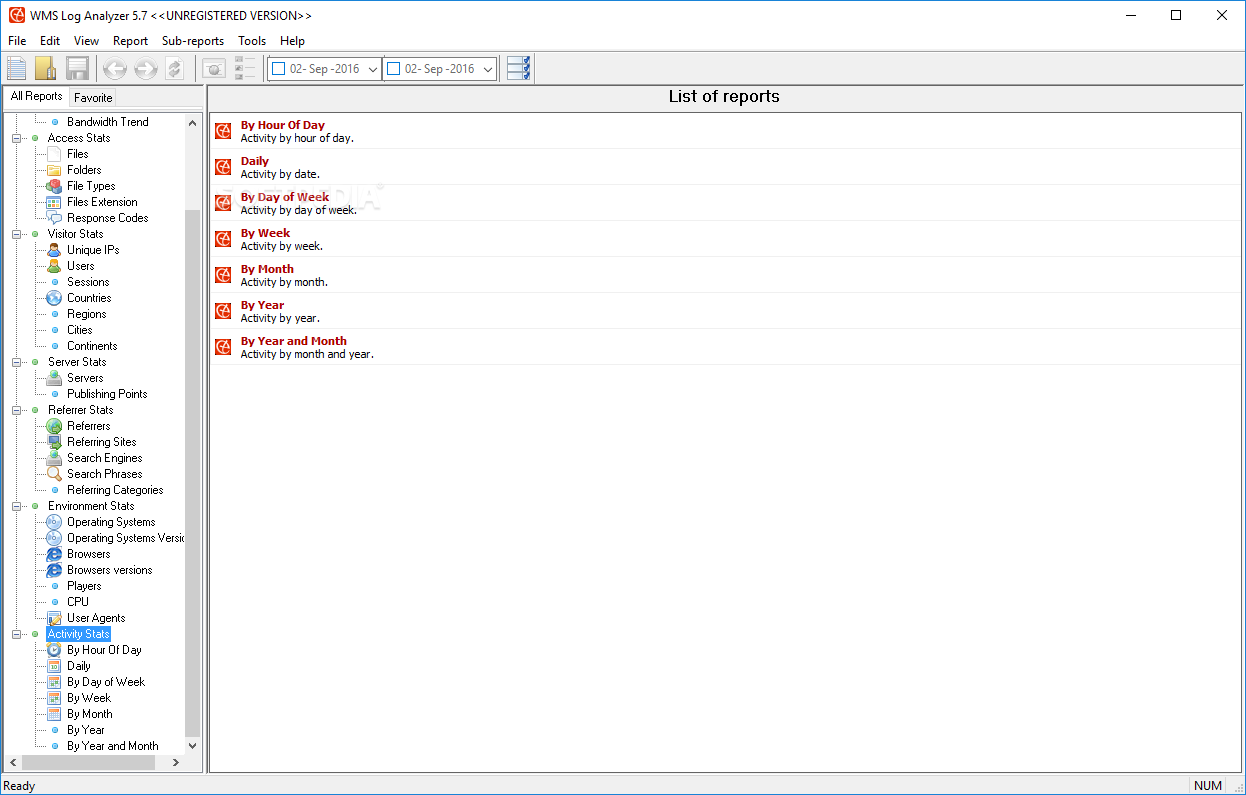This screenshot has width=1246, height=795.
Task: Open By Day of Week link in report list
Action: (x=285, y=197)
